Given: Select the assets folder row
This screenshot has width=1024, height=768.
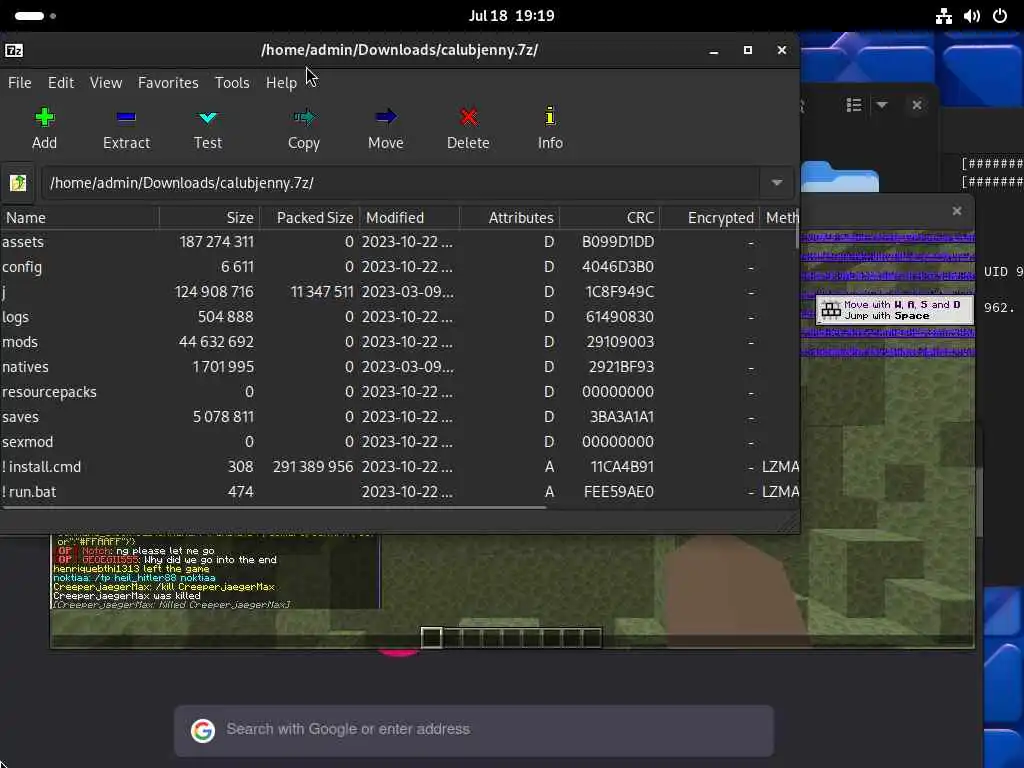Looking at the screenshot, I should tap(400, 242).
